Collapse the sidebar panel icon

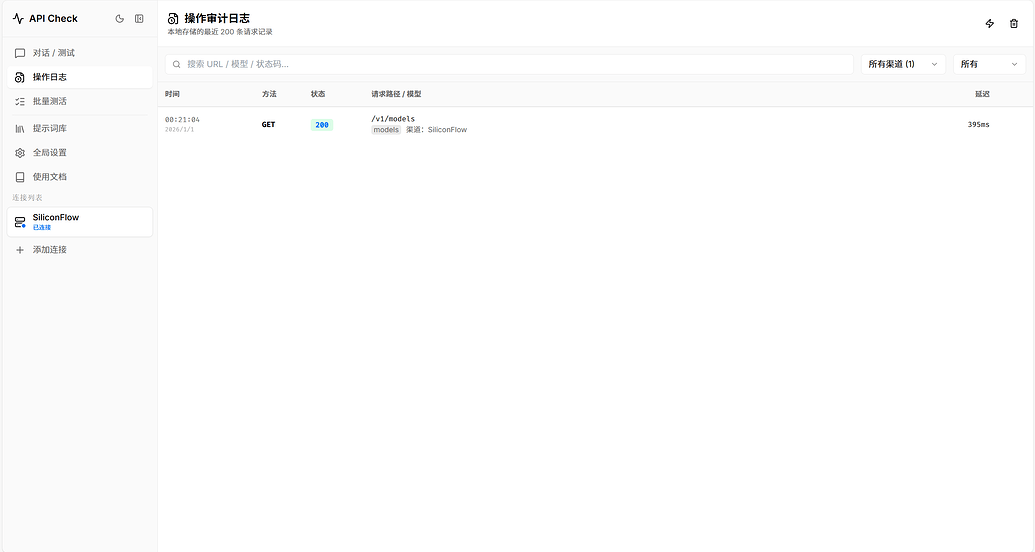point(139,18)
